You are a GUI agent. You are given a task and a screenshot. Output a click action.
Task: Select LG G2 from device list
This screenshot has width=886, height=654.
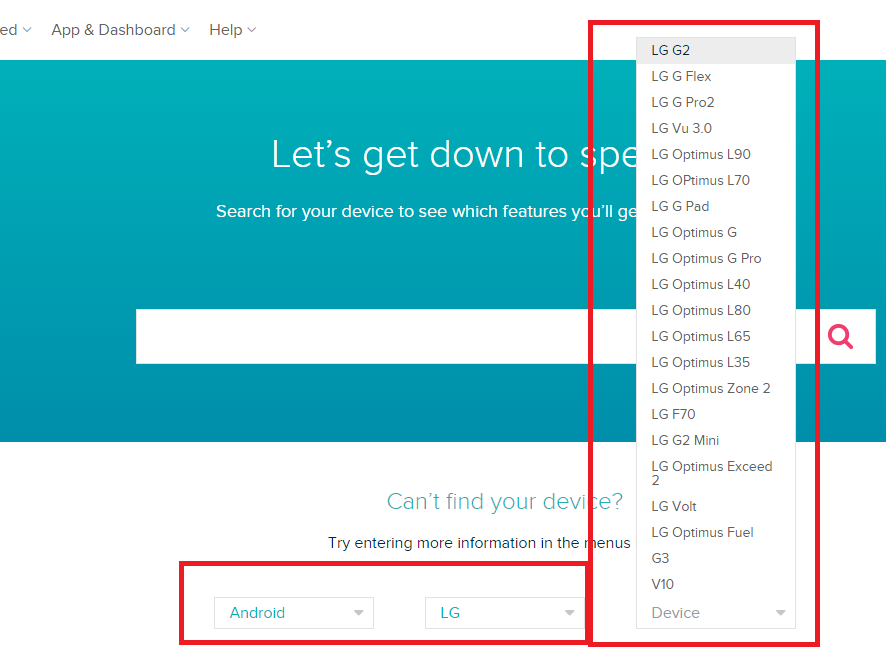click(x=716, y=50)
